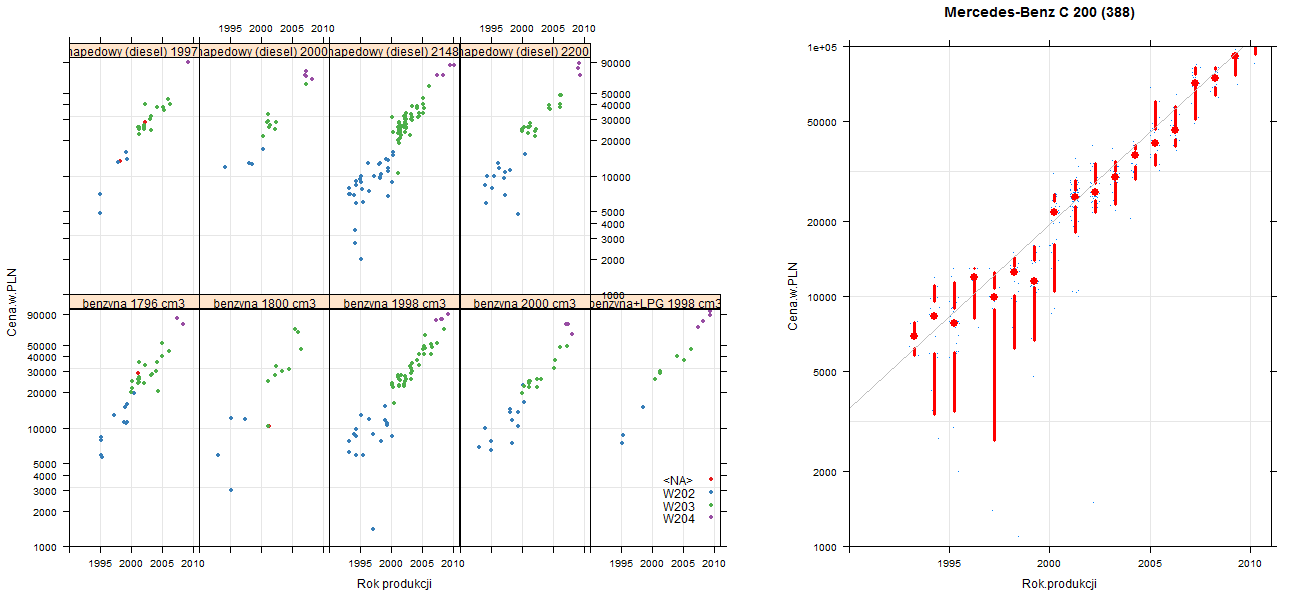This screenshot has width=1300, height=600.
Task: Click the '1995' x-axis tick on Mercedes plot
Action: tap(950, 565)
